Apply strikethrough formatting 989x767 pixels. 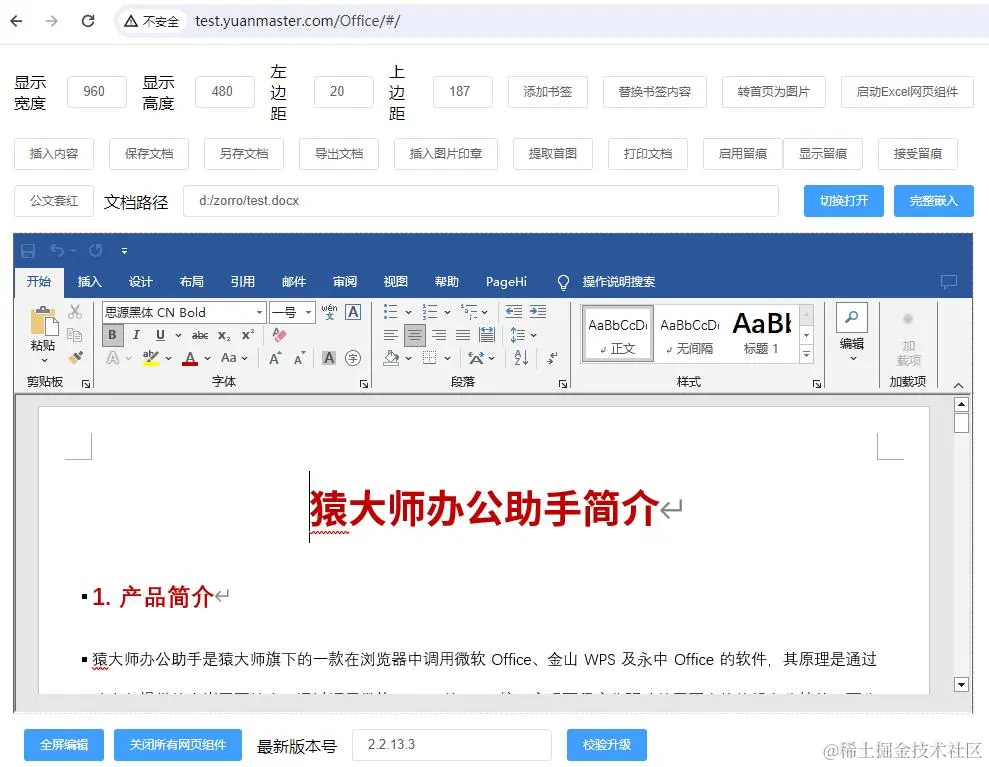point(201,334)
